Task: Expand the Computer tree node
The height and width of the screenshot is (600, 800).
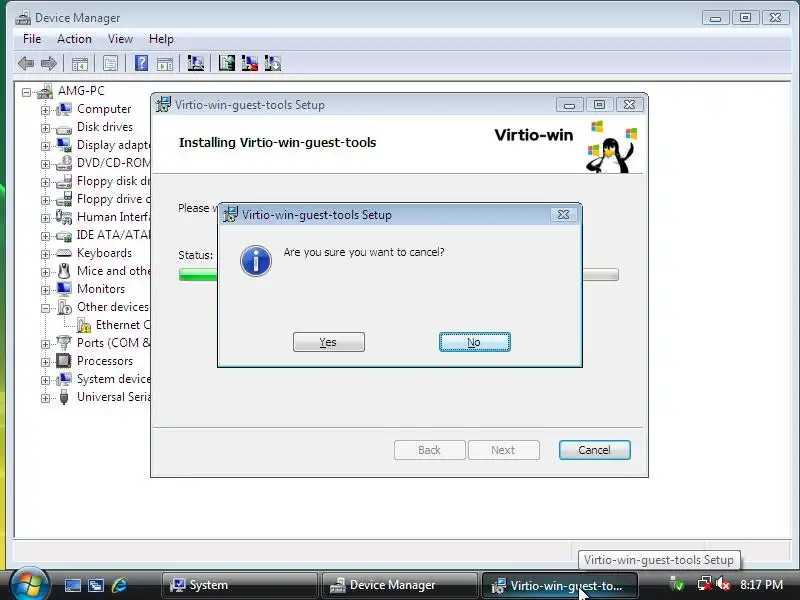Action: tap(45, 110)
